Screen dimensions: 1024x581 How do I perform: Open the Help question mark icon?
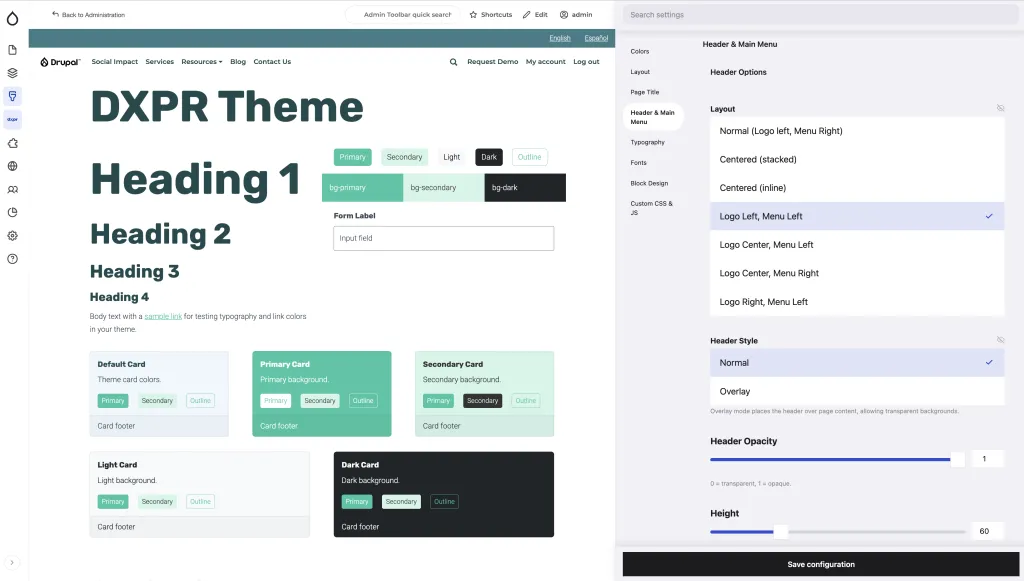pos(12,259)
